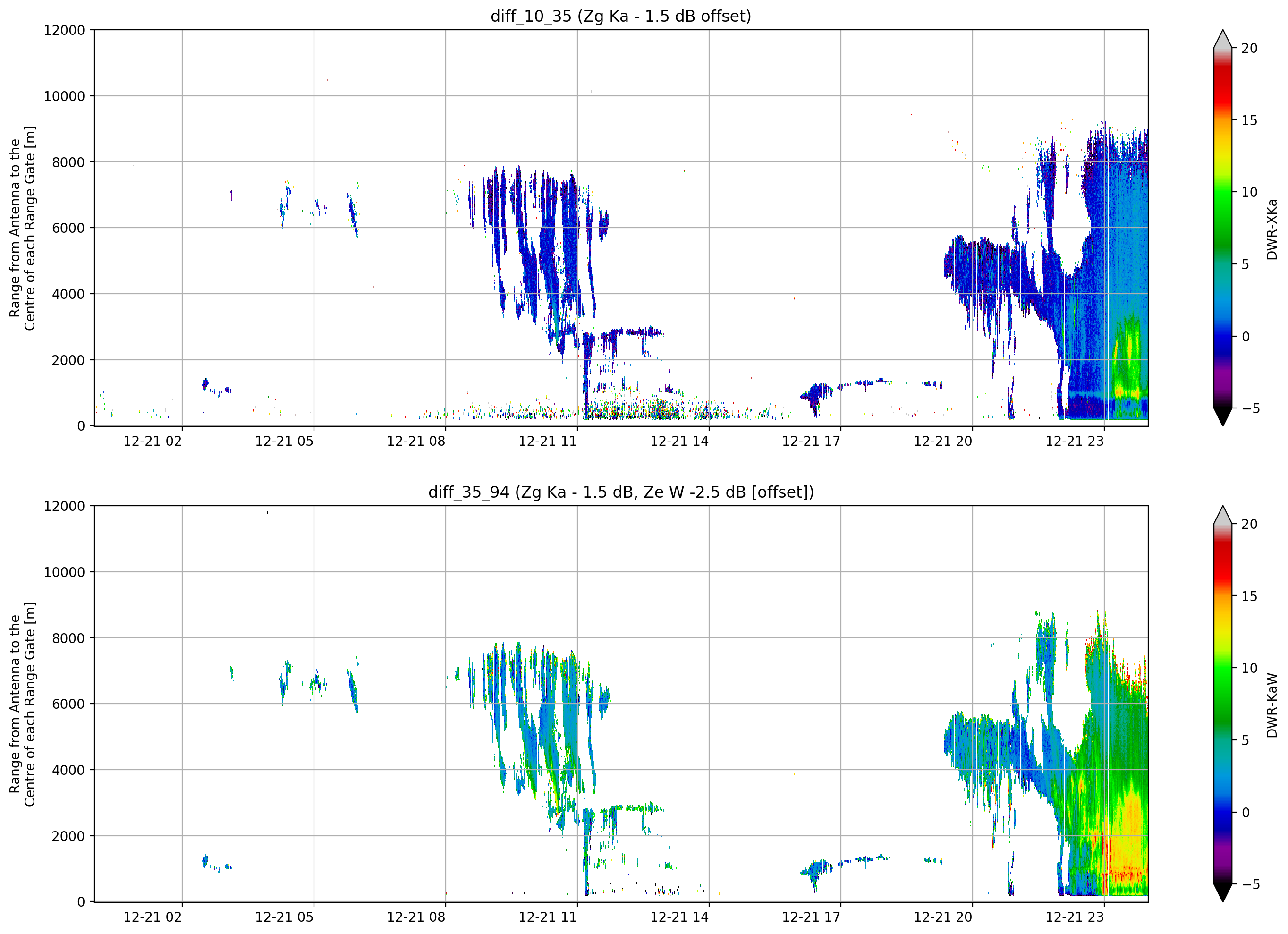This screenshot has height=934, width=1288.
Task: Click the 12-21 02 label on top x-axis
Action: click(x=152, y=441)
